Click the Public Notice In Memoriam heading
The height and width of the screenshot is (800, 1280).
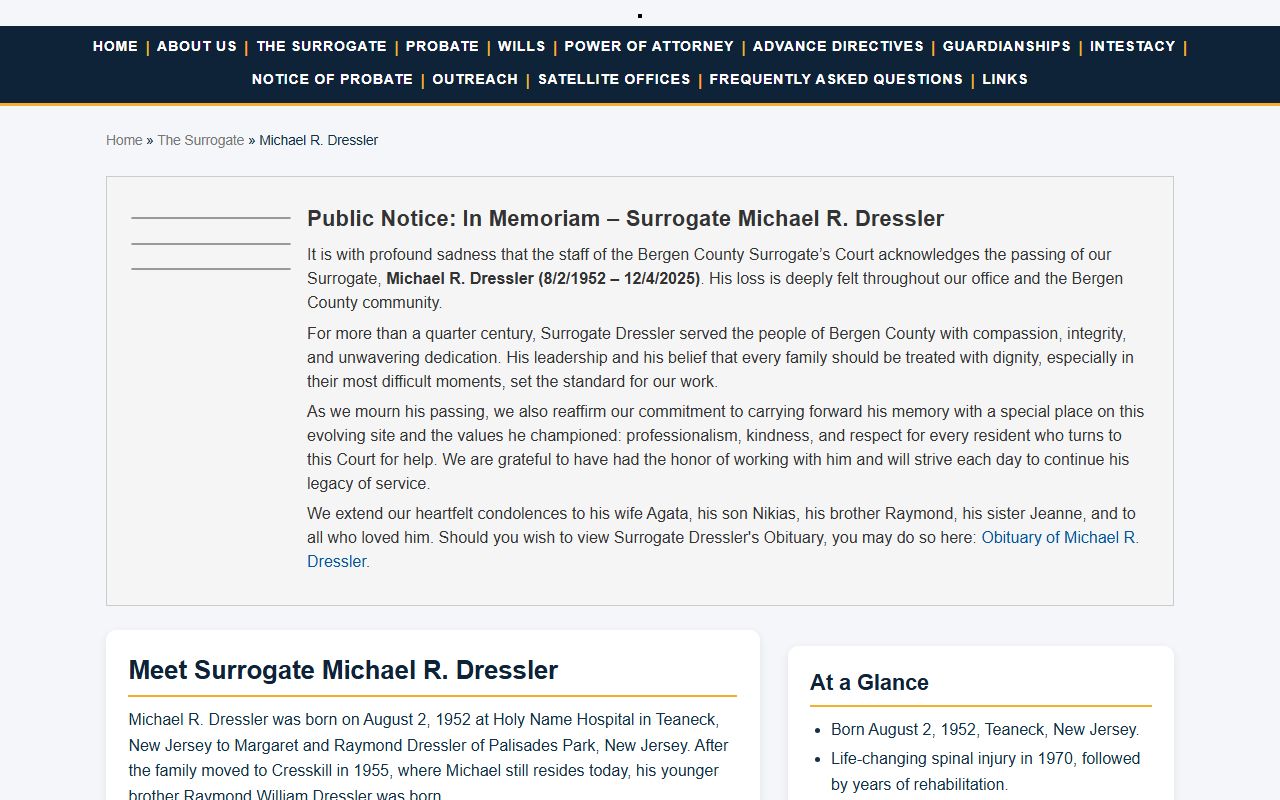point(625,218)
